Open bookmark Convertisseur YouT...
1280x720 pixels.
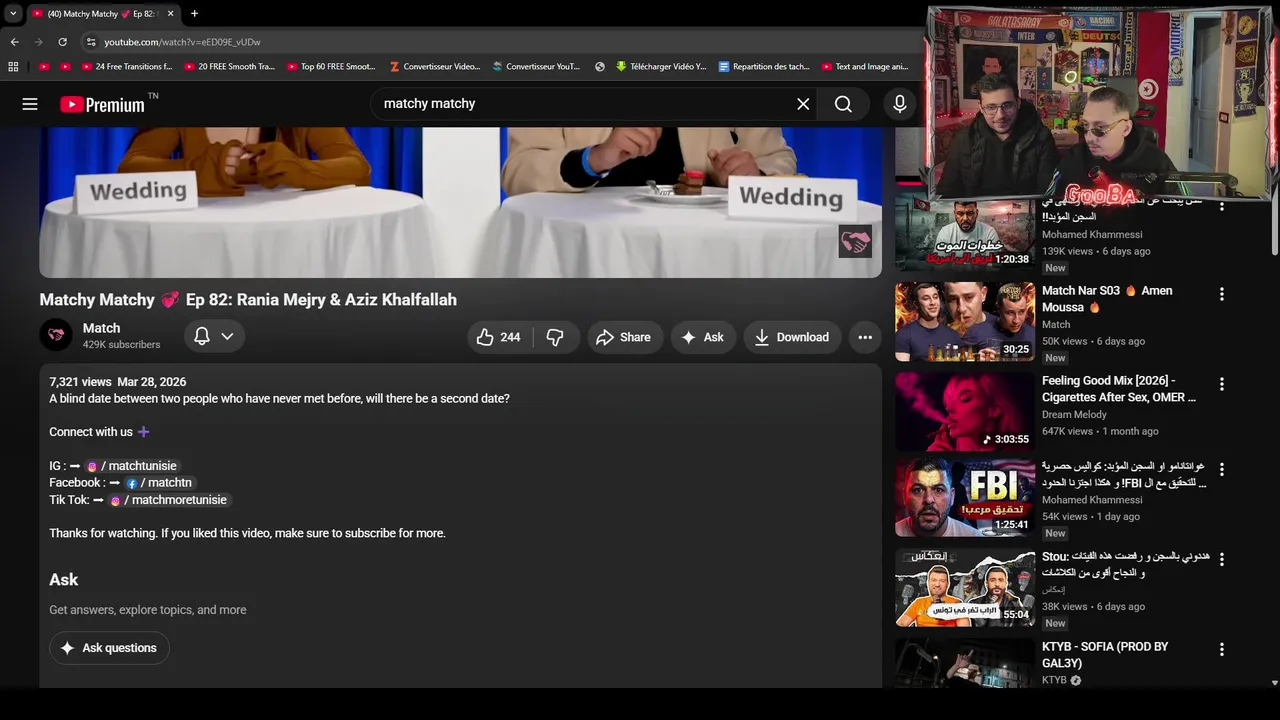pyautogui.click(x=536, y=67)
